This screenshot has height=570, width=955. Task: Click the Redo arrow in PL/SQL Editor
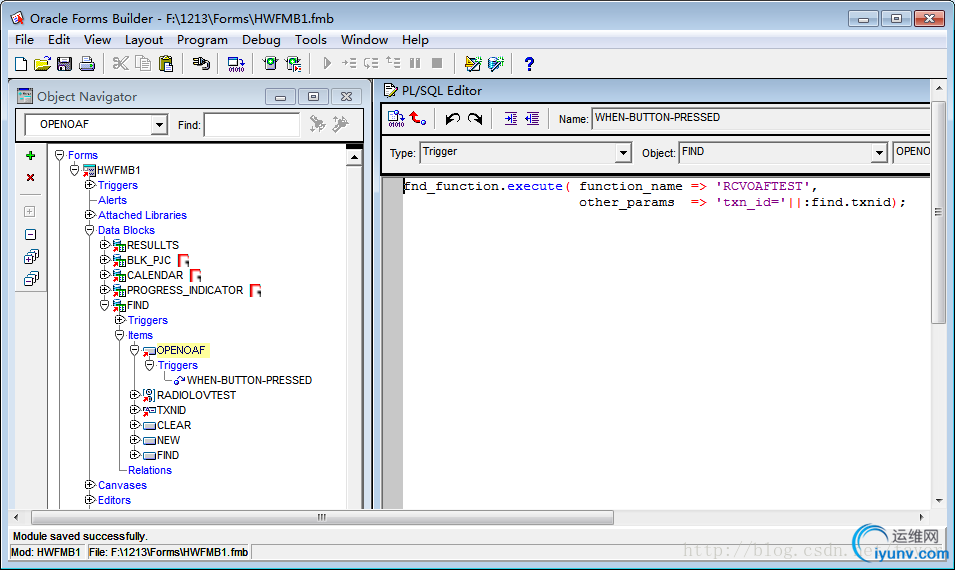[475, 119]
